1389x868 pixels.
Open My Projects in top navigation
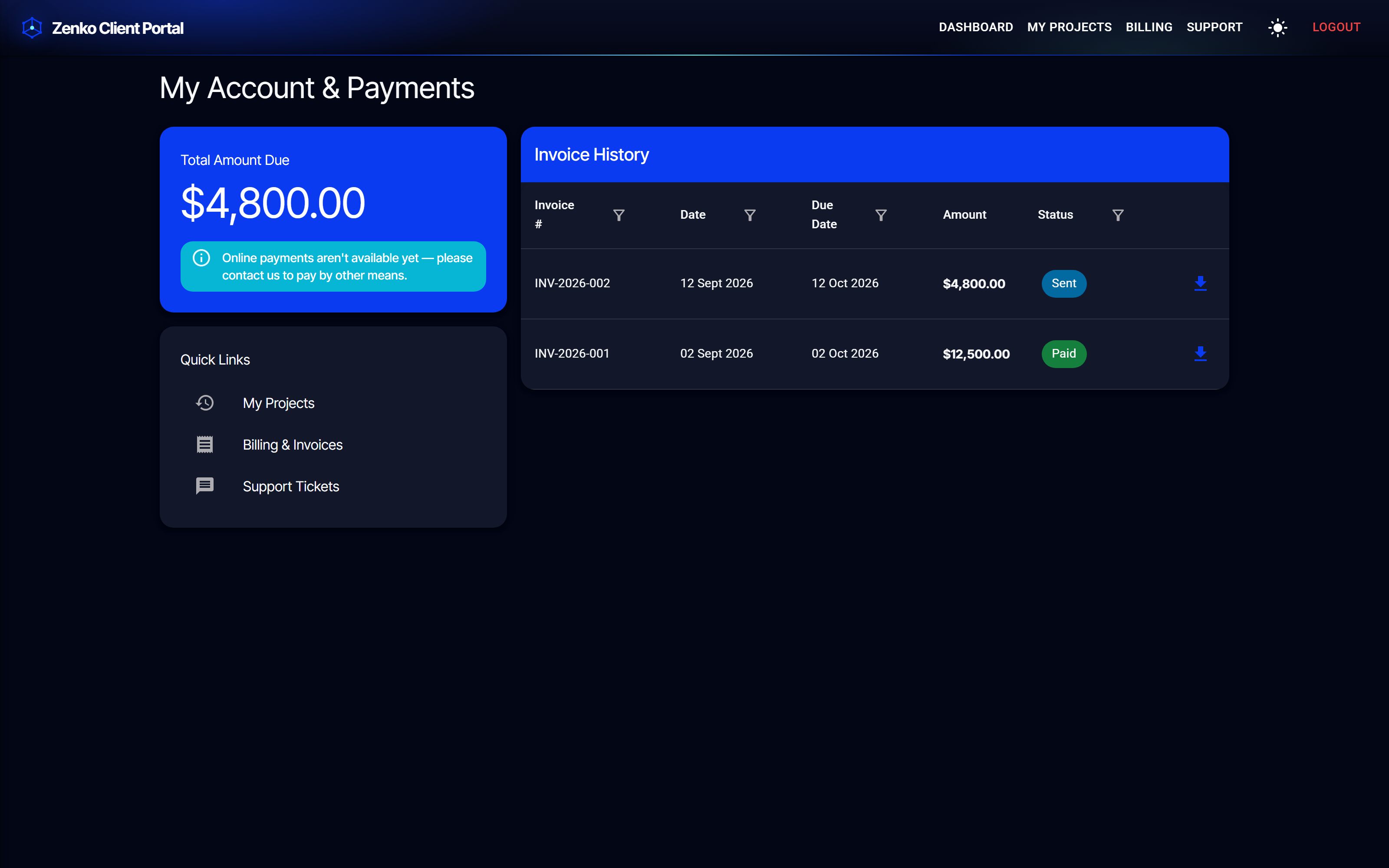(x=1069, y=27)
